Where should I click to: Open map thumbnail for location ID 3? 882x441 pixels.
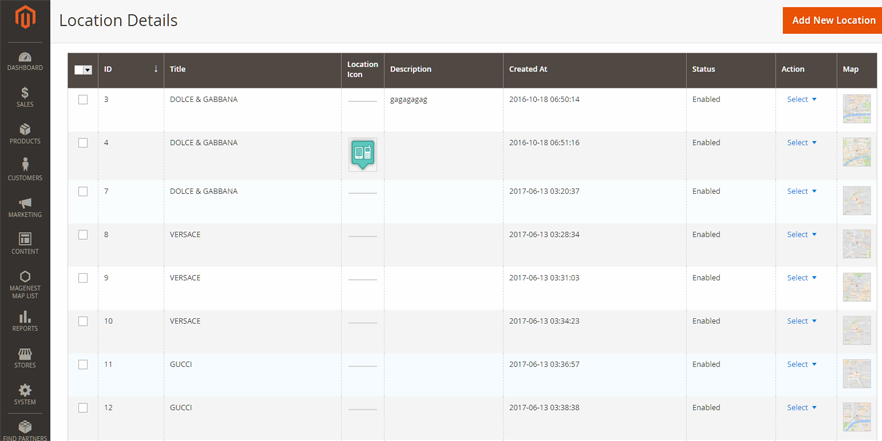(x=857, y=109)
